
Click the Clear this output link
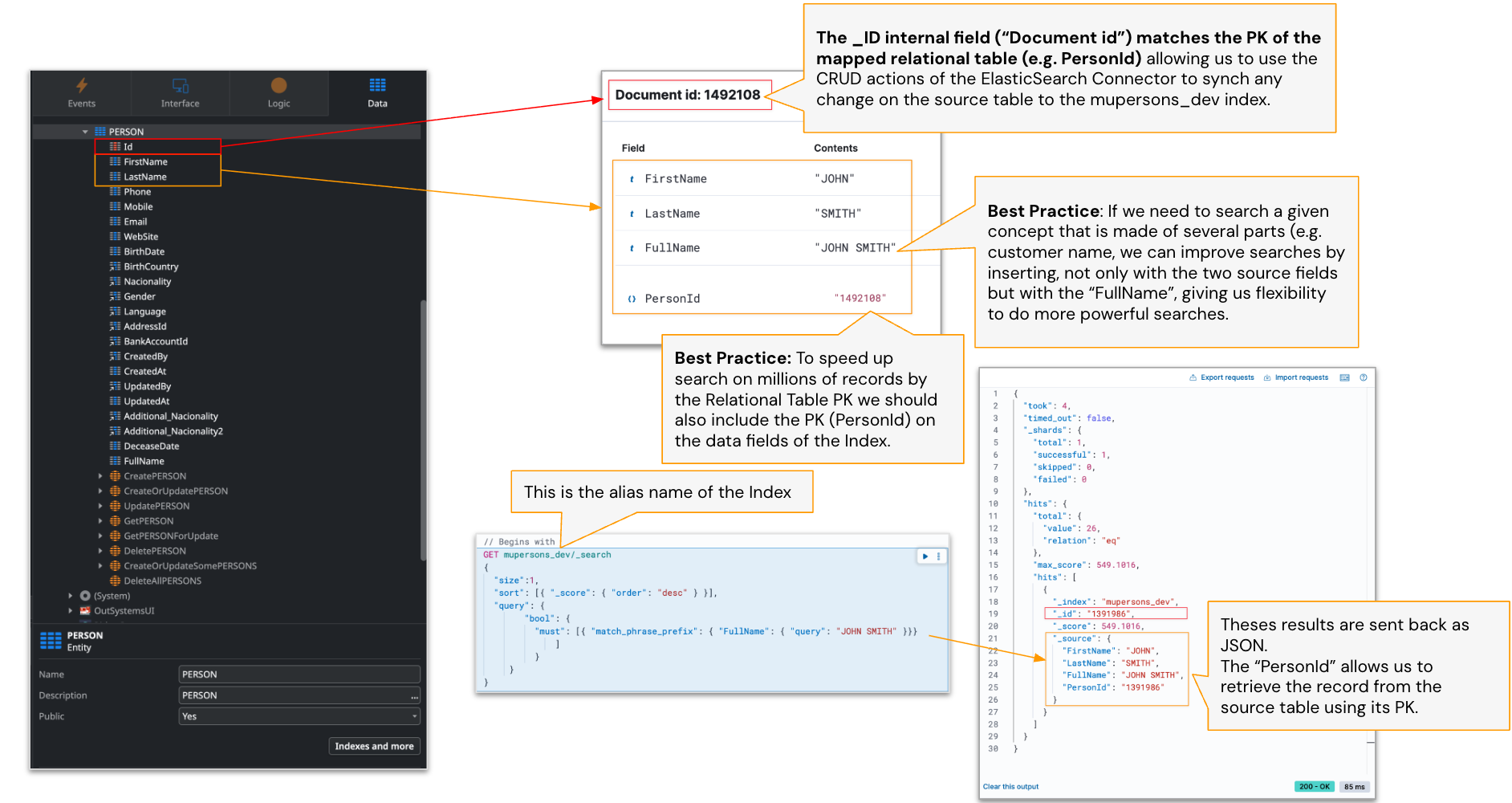(1010, 786)
